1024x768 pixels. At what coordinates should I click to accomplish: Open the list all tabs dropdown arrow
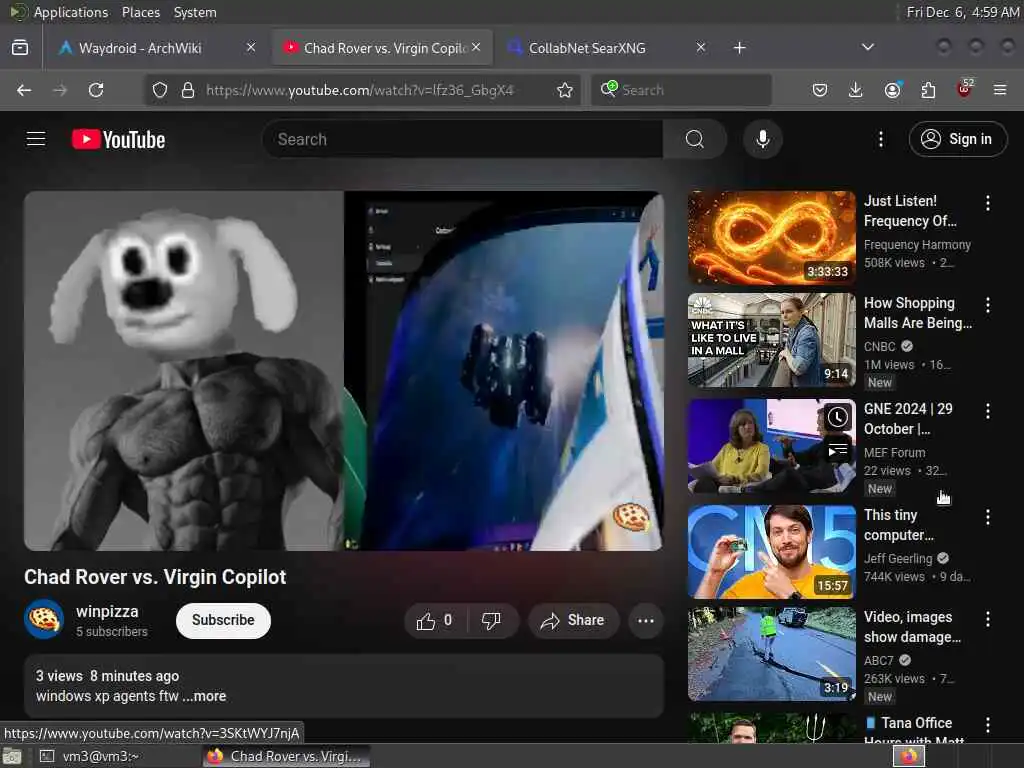click(867, 47)
